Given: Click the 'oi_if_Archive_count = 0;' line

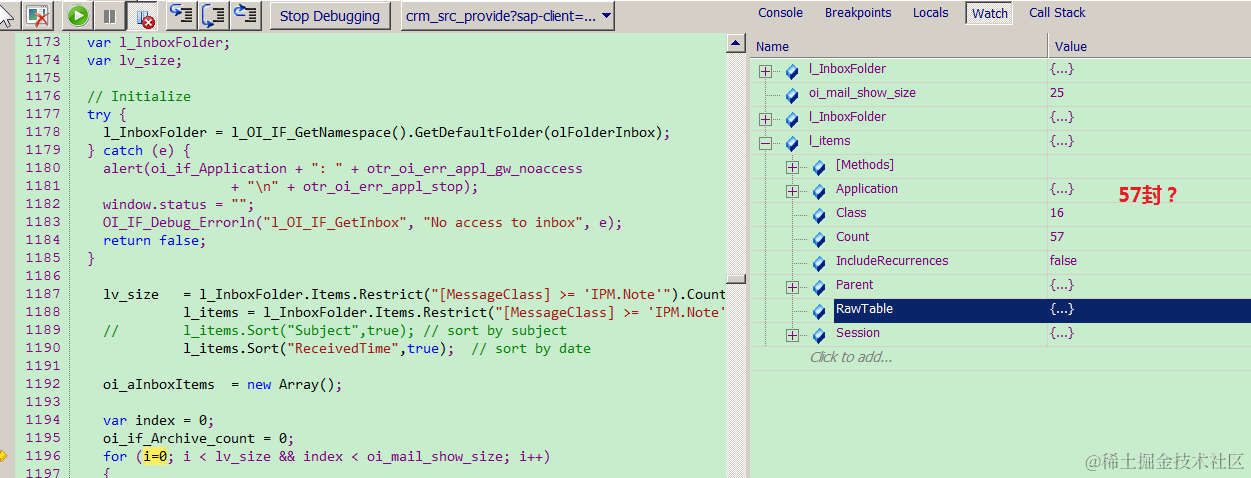Looking at the screenshot, I should (197, 438).
